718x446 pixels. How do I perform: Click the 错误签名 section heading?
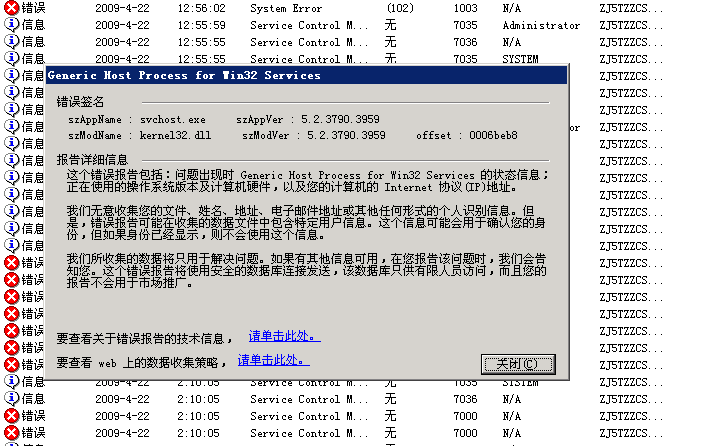pyautogui.click(x=81, y=102)
